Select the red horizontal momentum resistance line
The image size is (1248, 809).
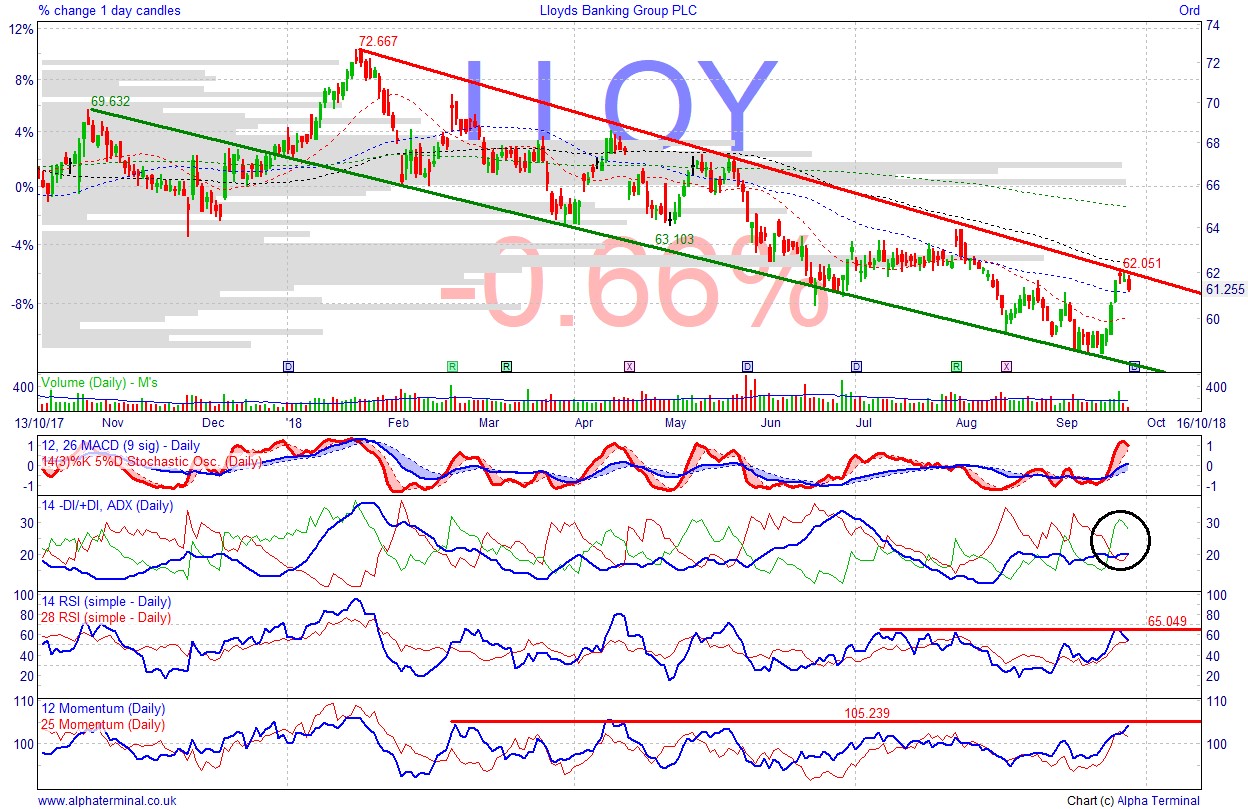(825, 721)
